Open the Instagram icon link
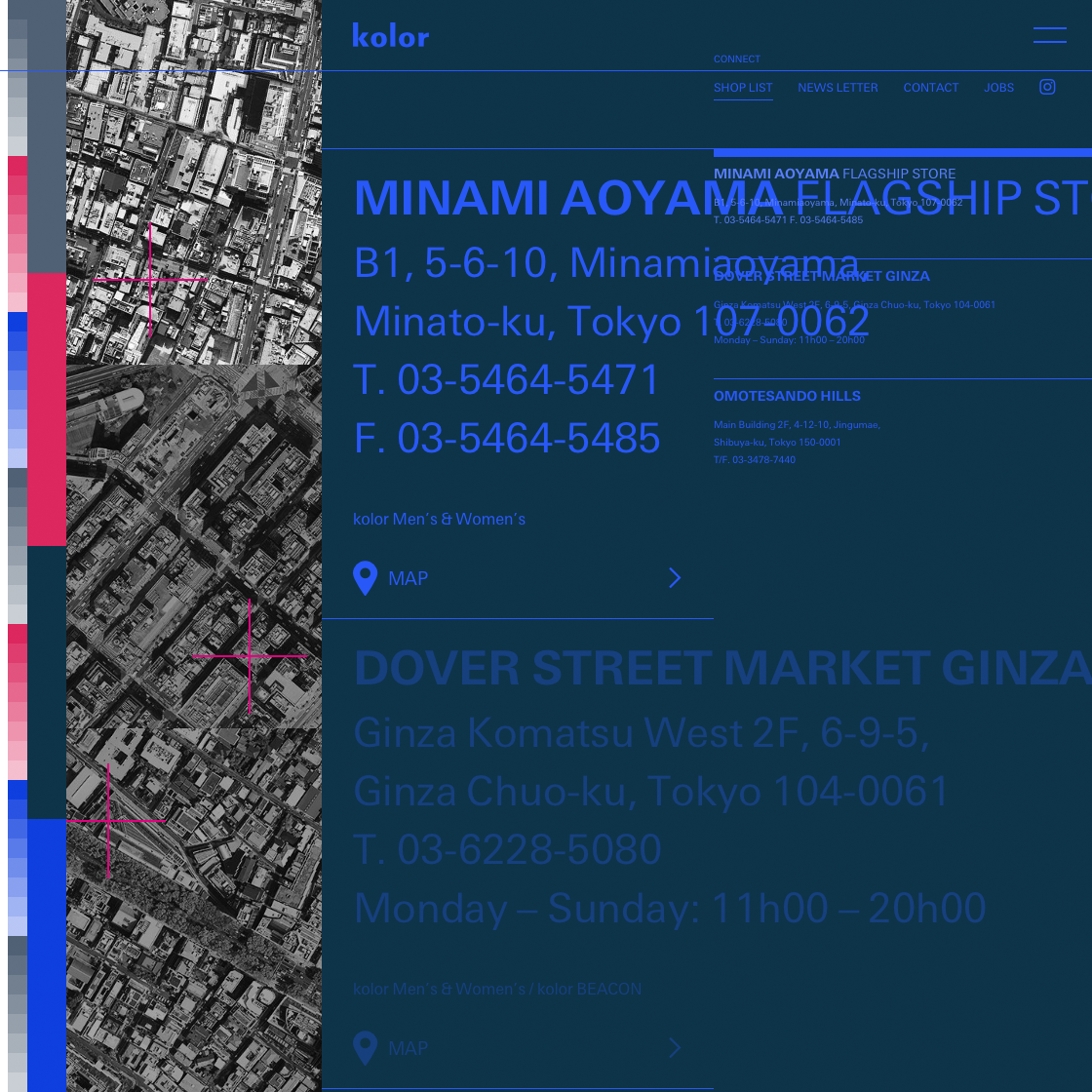This screenshot has height=1092, width=1092. 1047,87
